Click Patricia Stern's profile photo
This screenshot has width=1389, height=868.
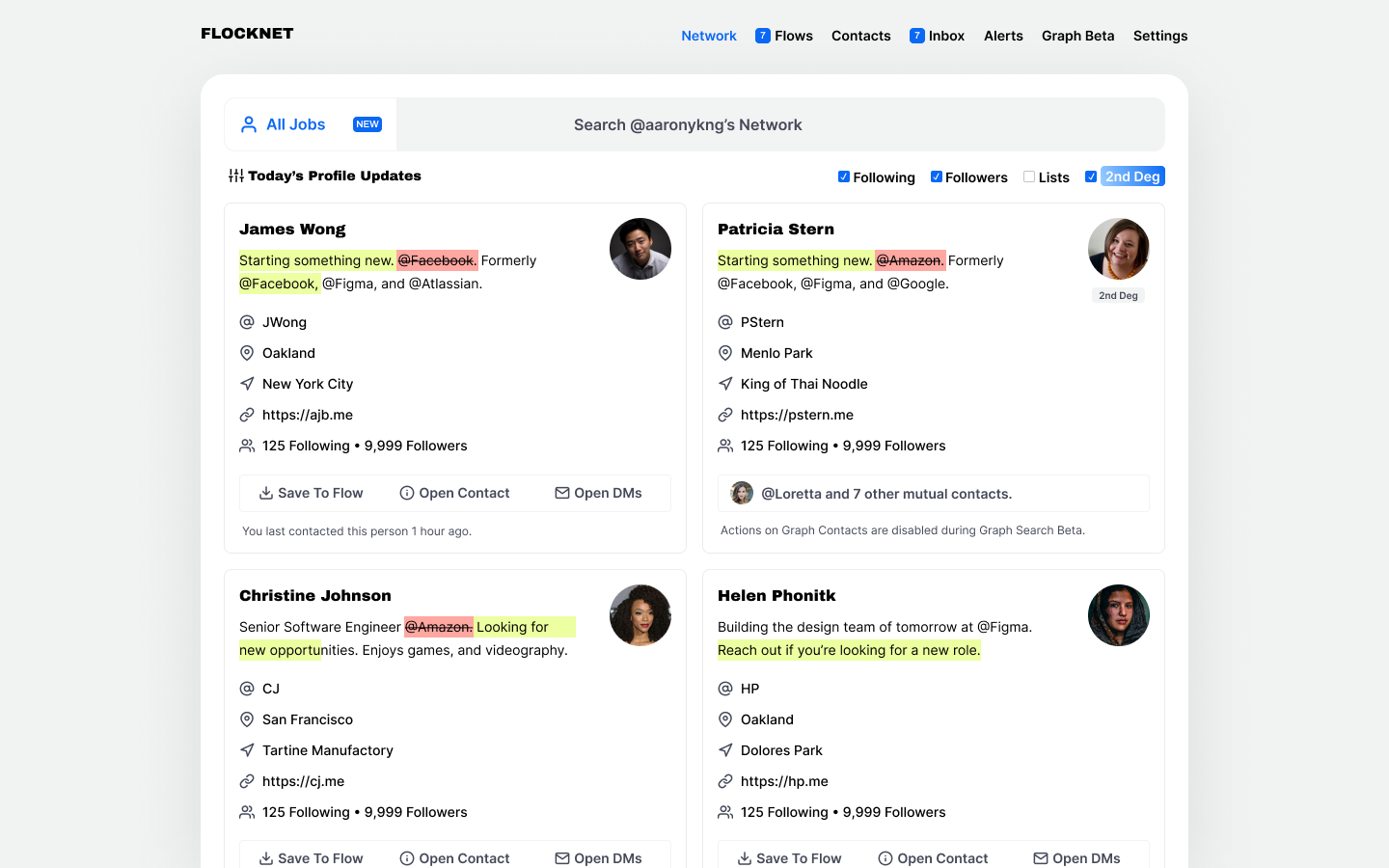point(1119,249)
